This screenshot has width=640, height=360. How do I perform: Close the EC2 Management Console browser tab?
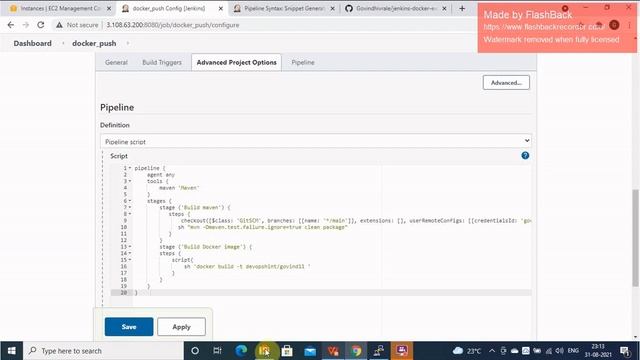click(x=109, y=8)
